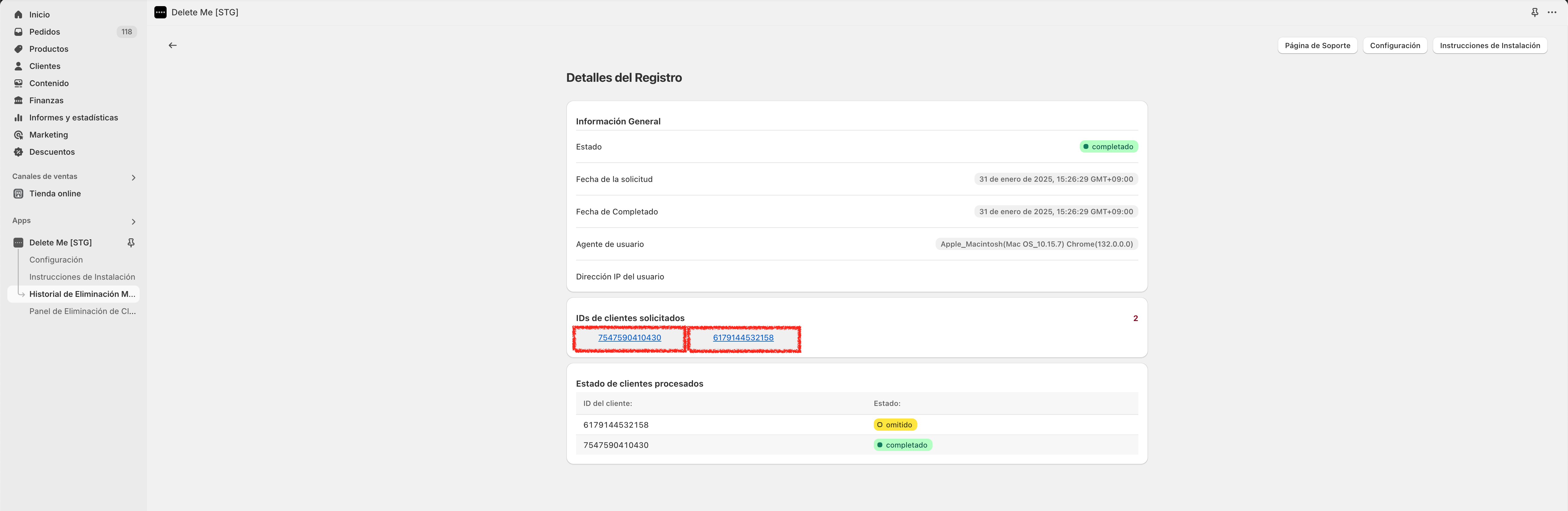Click the pin icon in top bar
This screenshot has height=511, width=1568.
pyautogui.click(x=1535, y=12)
